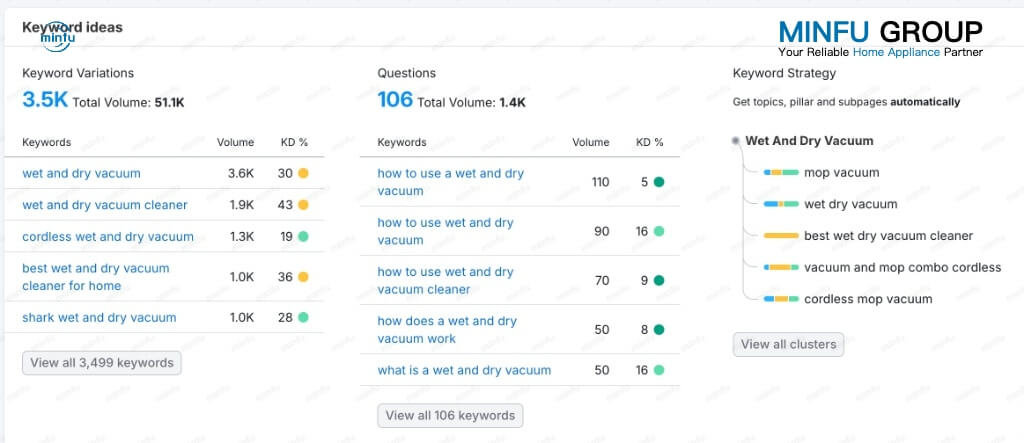
Task: Click the 'Keyword Strategy' section heading
Action: point(784,73)
